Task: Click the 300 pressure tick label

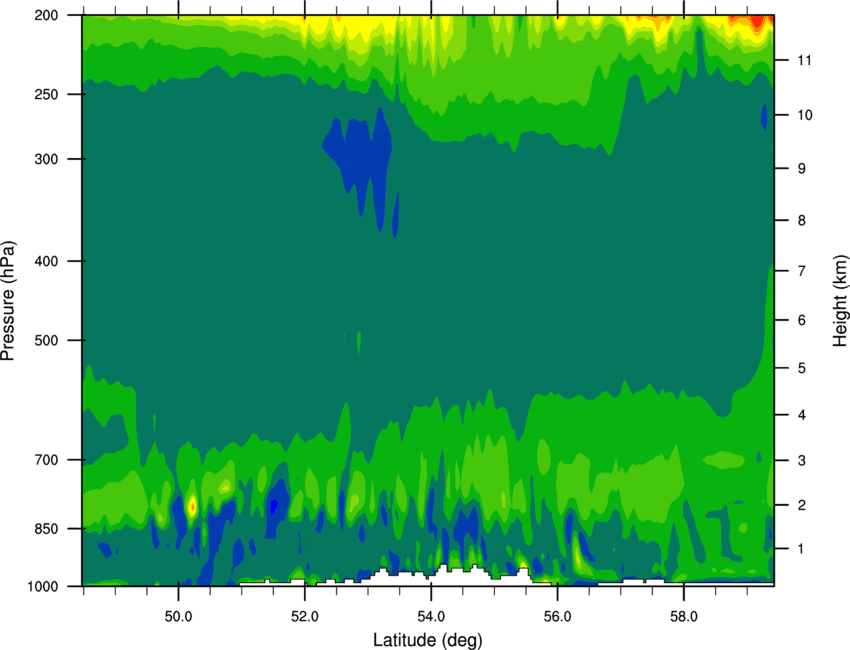Action: coord(46,159)
